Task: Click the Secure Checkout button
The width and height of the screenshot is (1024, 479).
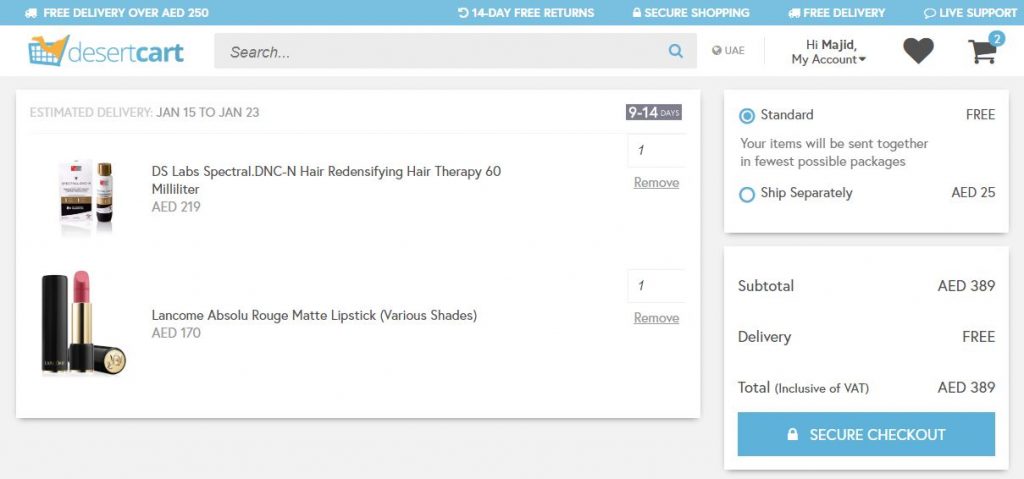Action: [866, 434]
